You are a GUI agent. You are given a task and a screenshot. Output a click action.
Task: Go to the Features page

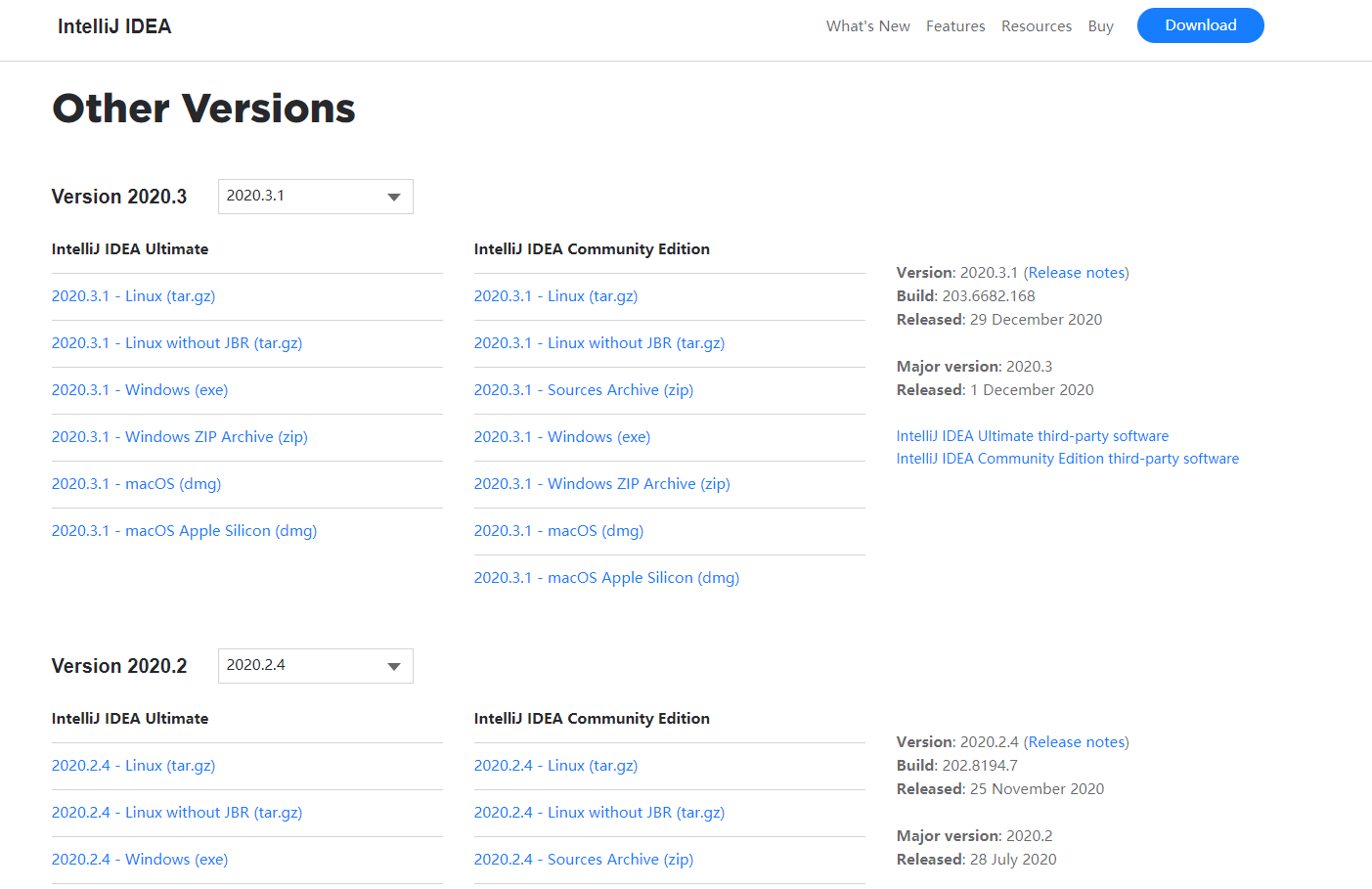(955, 26)
